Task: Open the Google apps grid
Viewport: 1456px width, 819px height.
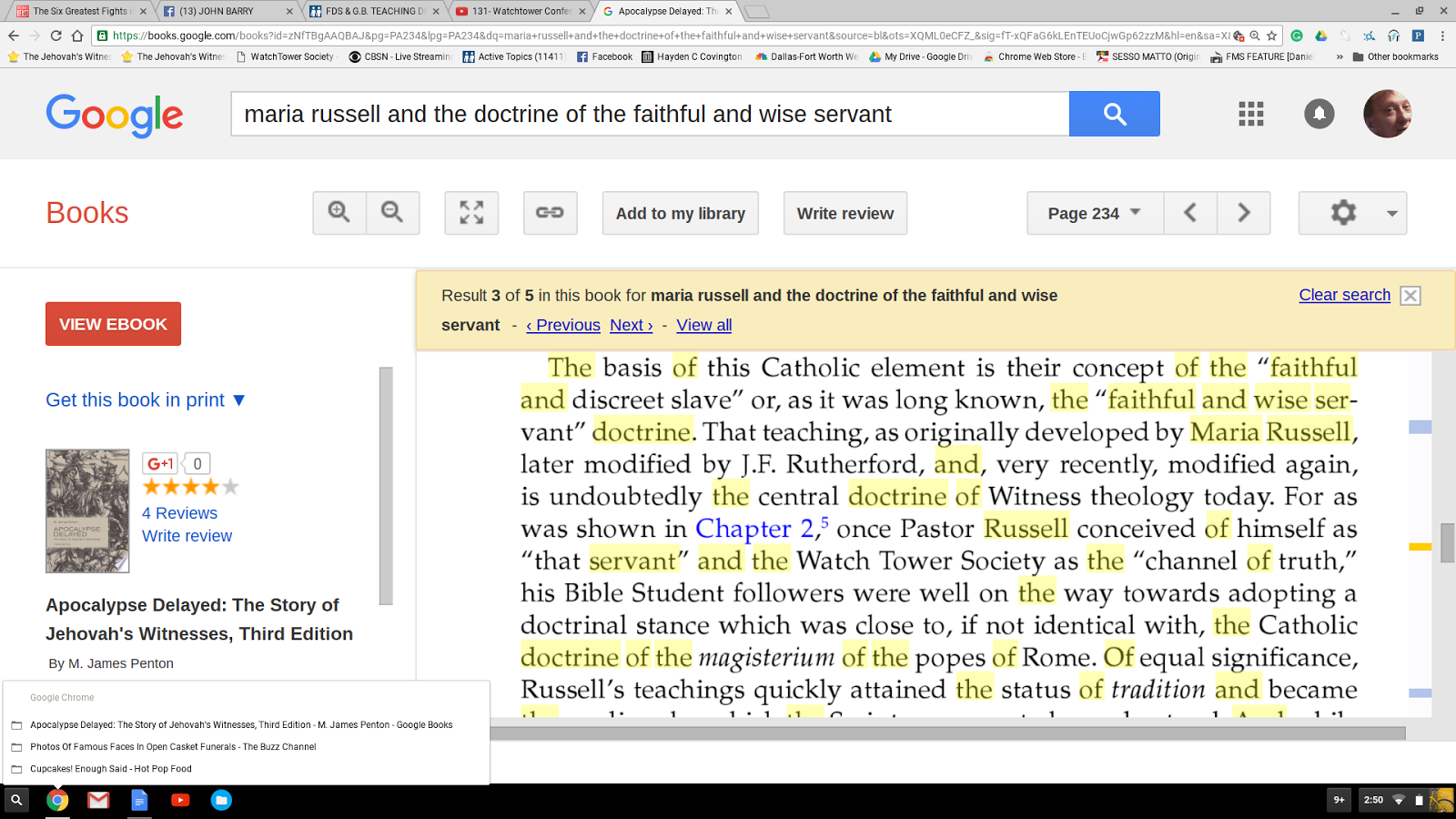Action: [x=1251, y=114]
